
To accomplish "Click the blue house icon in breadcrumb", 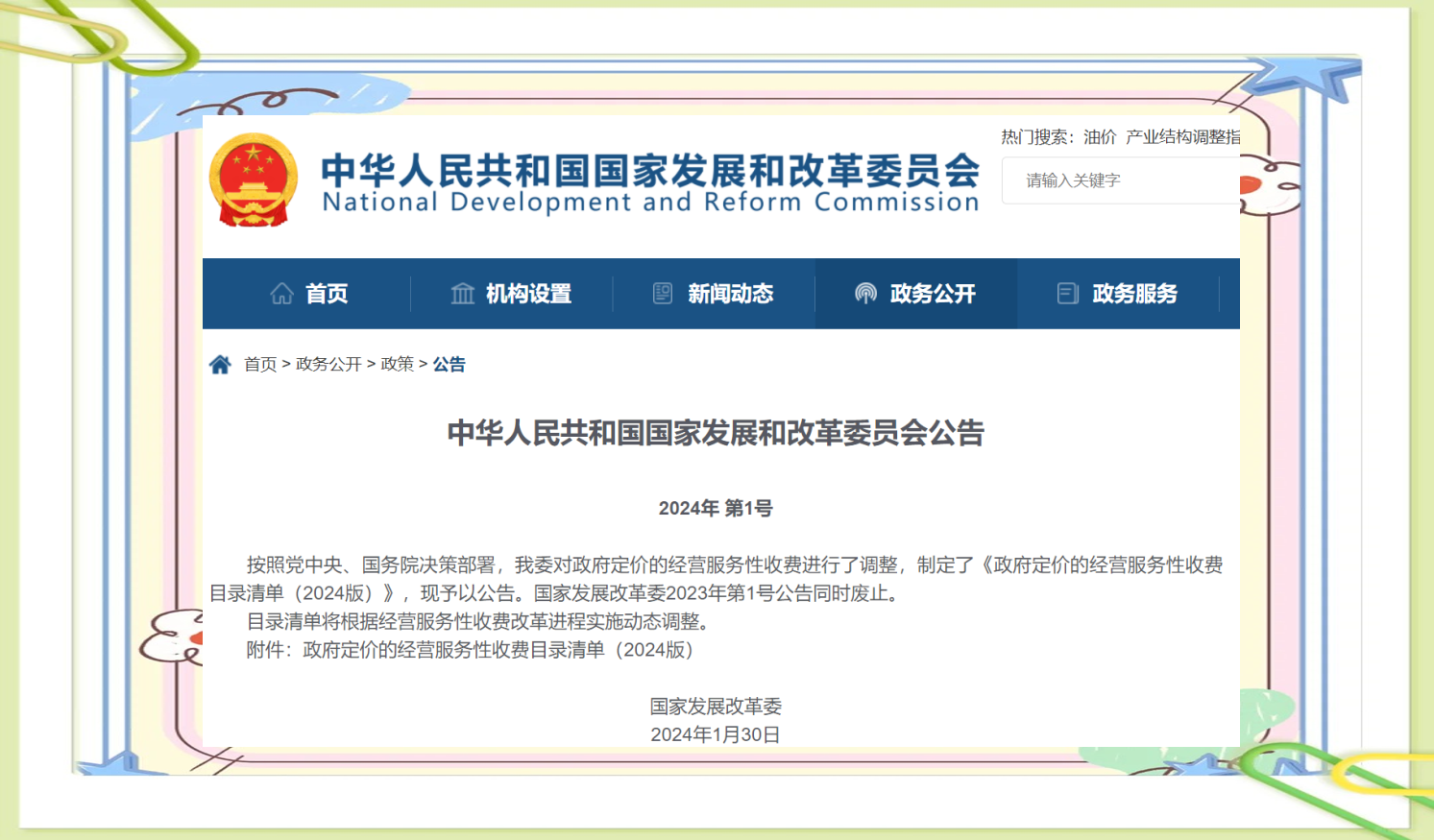I will [220, 364].
